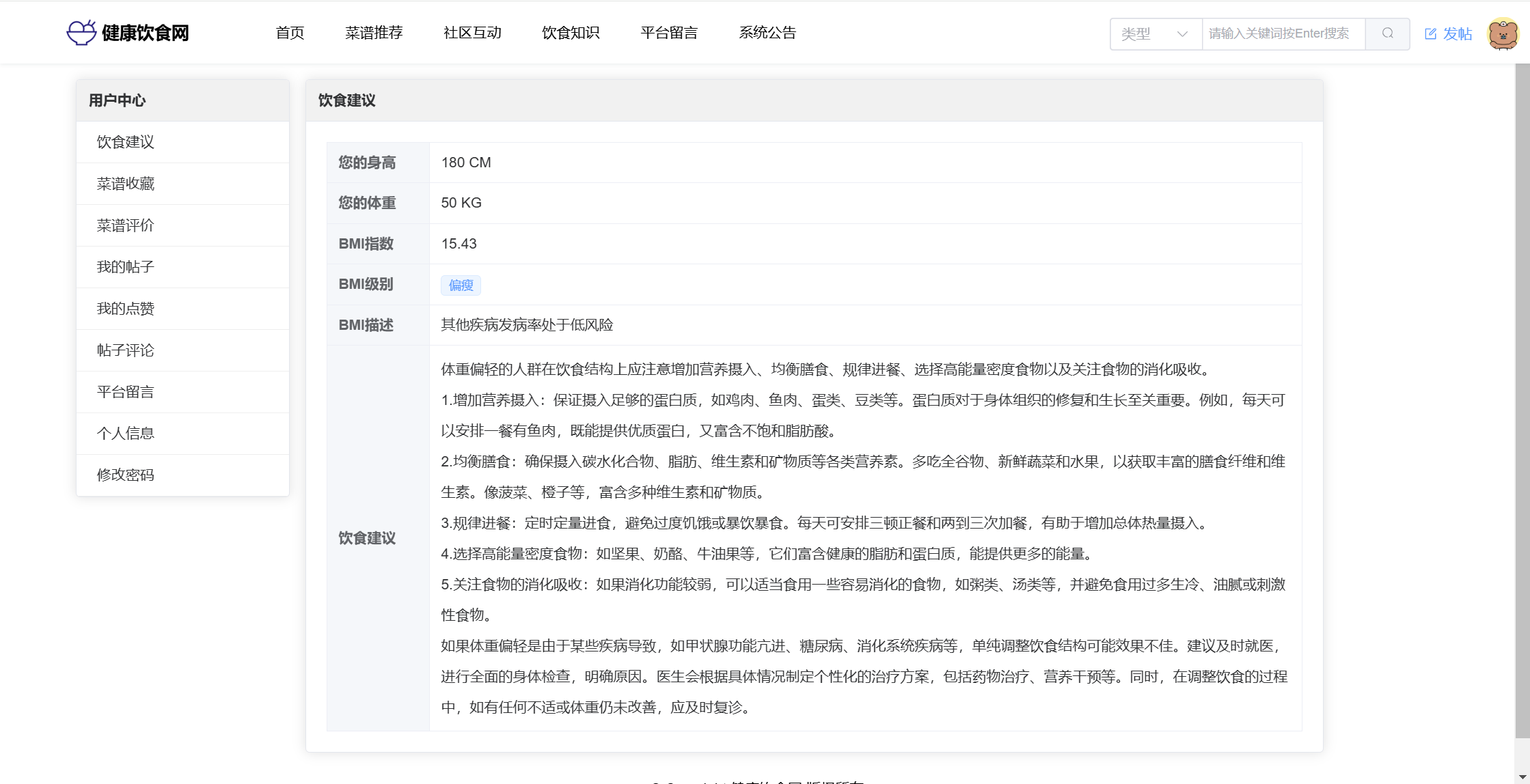Click the scrollbar down arrow
Screen dimensions: 1530x784
coord(1522,777)
